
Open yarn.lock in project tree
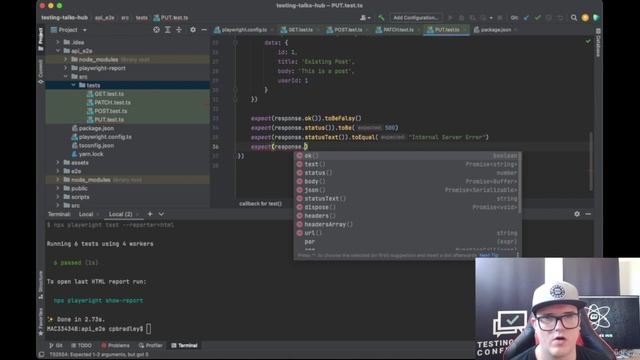[x=91, y=154]
